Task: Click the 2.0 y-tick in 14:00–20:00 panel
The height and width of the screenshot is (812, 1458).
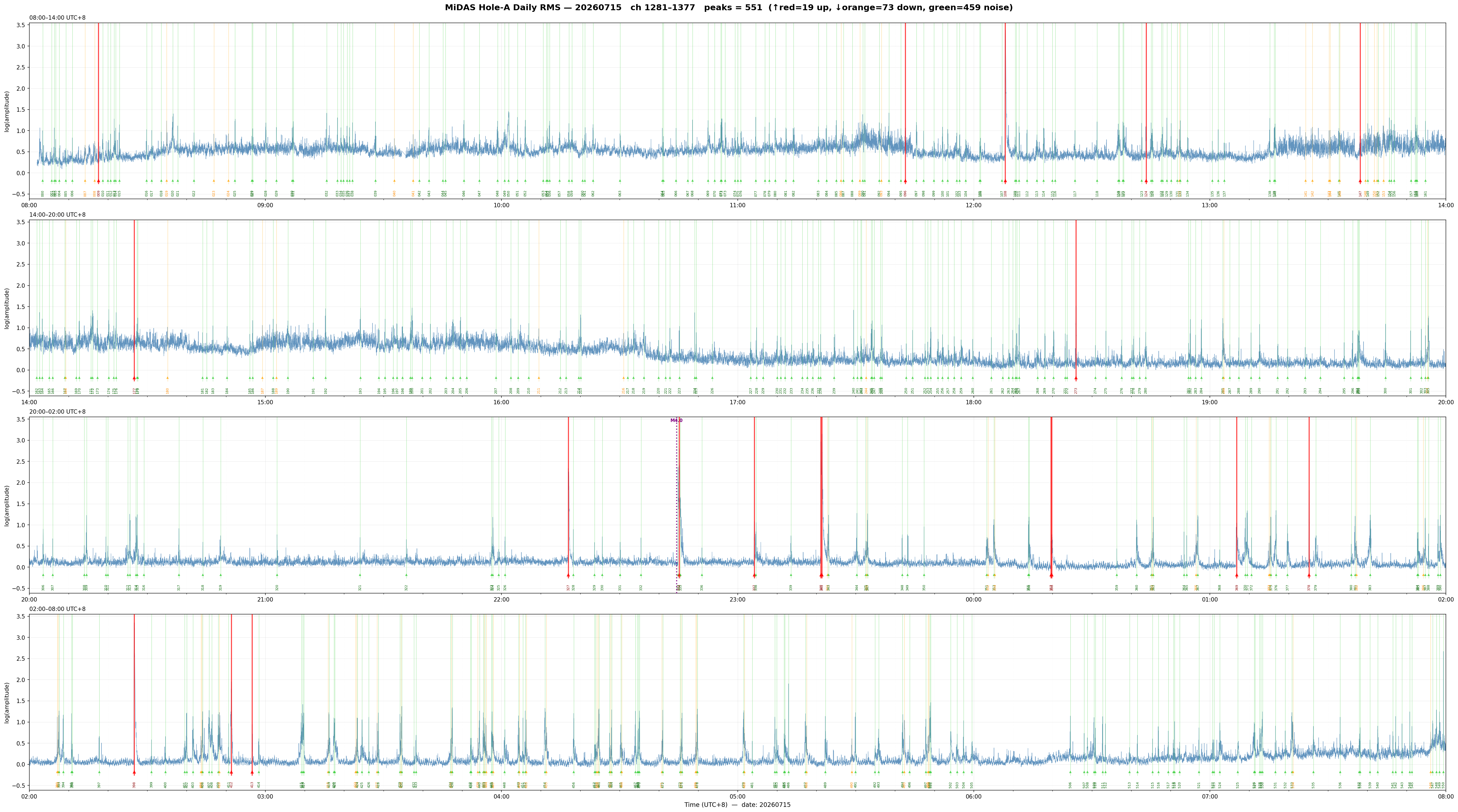Action: coord(20,286)
